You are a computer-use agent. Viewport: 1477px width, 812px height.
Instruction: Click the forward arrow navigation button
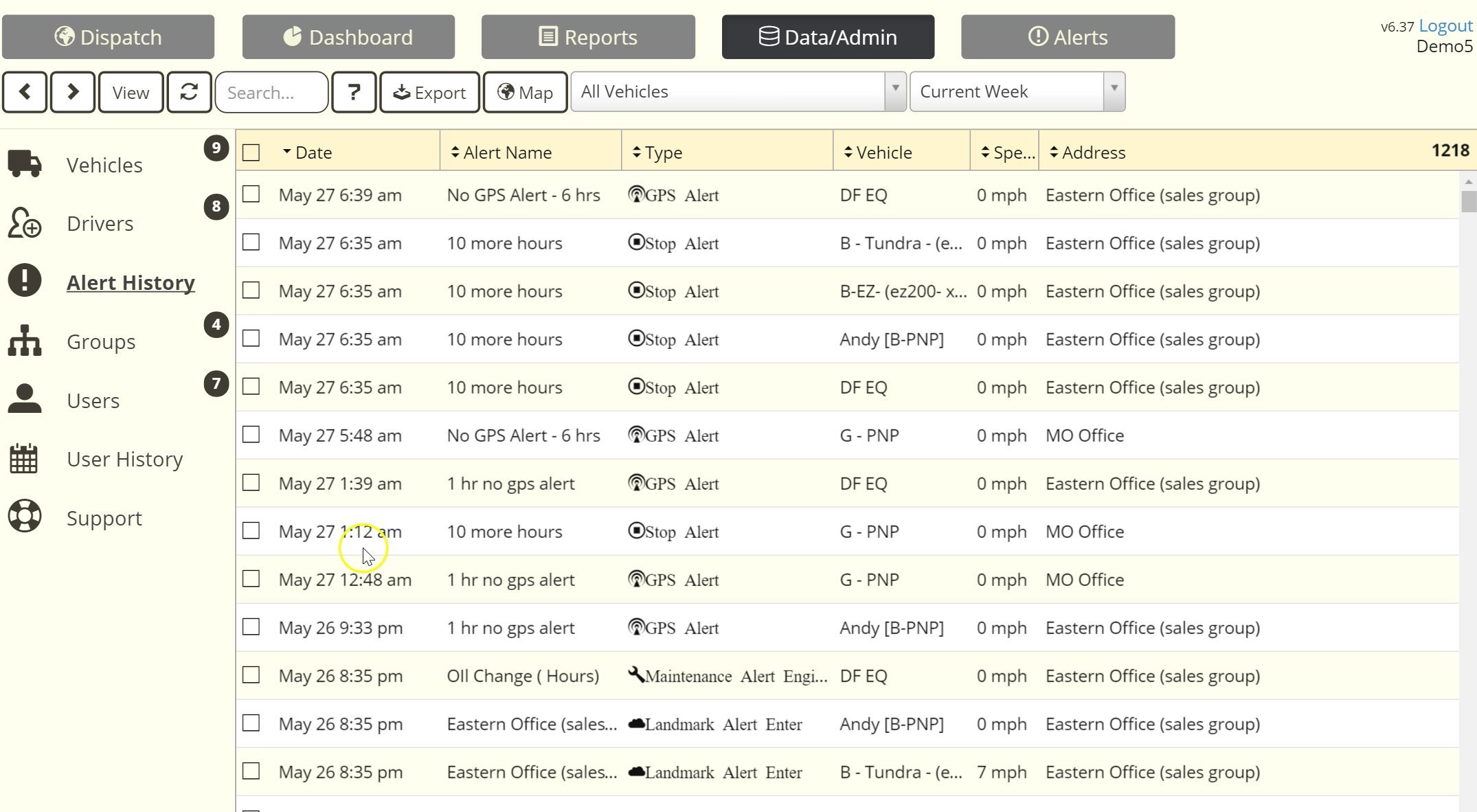[73, 92]
